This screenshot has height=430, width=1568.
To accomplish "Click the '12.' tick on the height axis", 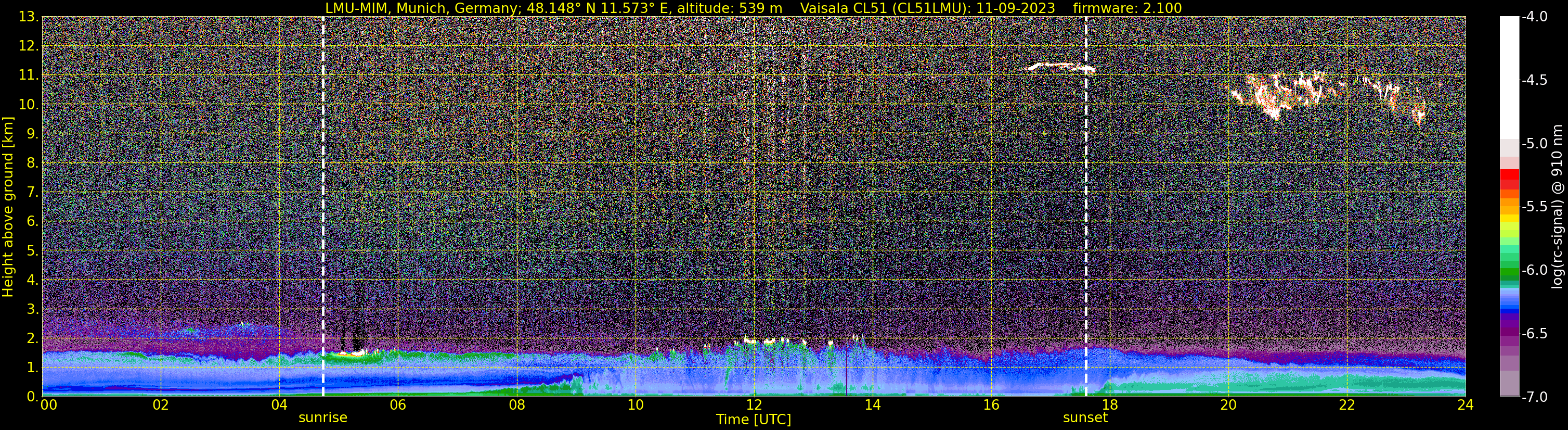I will pyautogui.click(x=29, y=46).
